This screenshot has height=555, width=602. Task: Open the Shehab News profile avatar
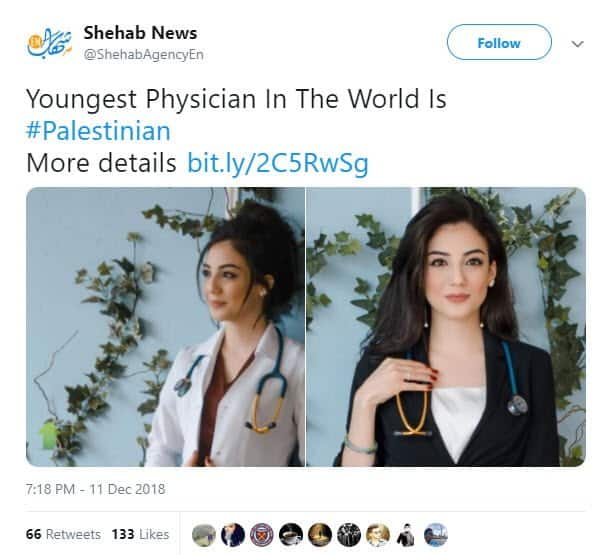pyautogui.click(x=49, y=43)
